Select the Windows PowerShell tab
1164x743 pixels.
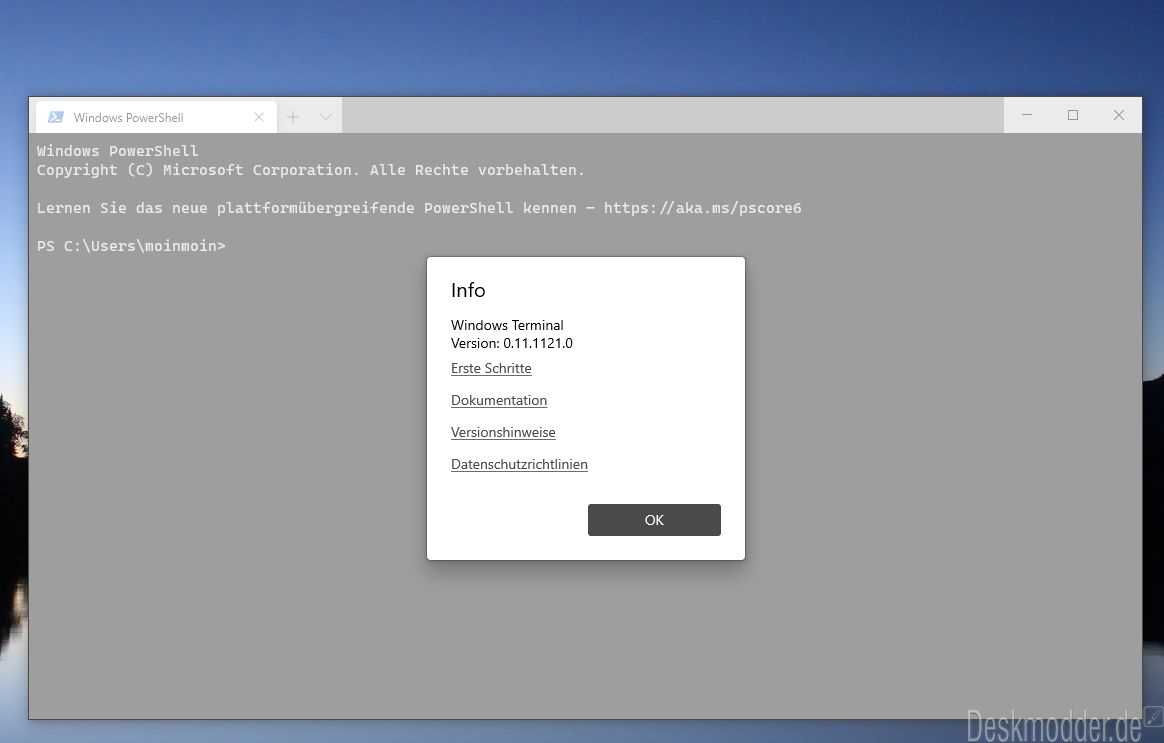[156, 117]
